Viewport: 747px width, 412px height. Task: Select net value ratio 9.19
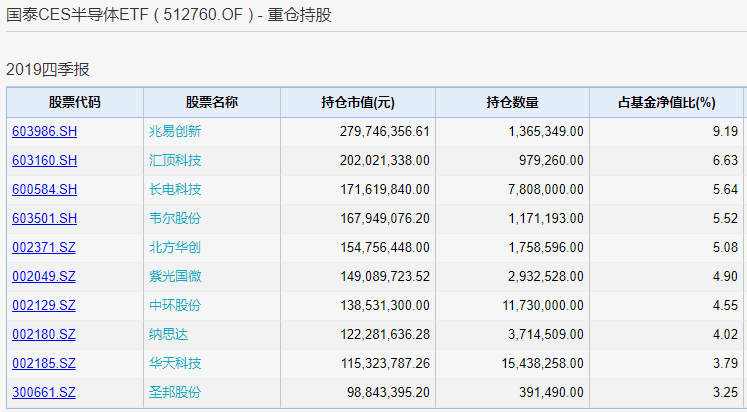(x=725, y=131)
